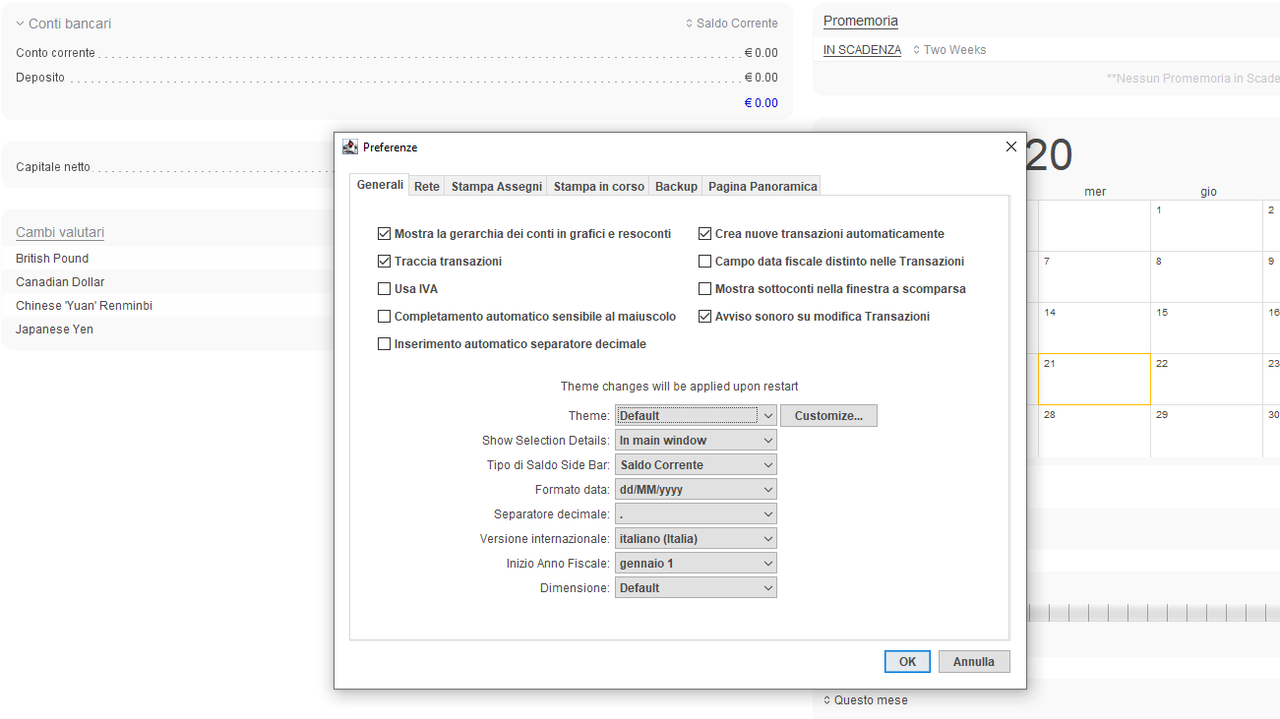Click the Annulla button
The width and height of the screenshot is (1280, 719).
point(974,662)
